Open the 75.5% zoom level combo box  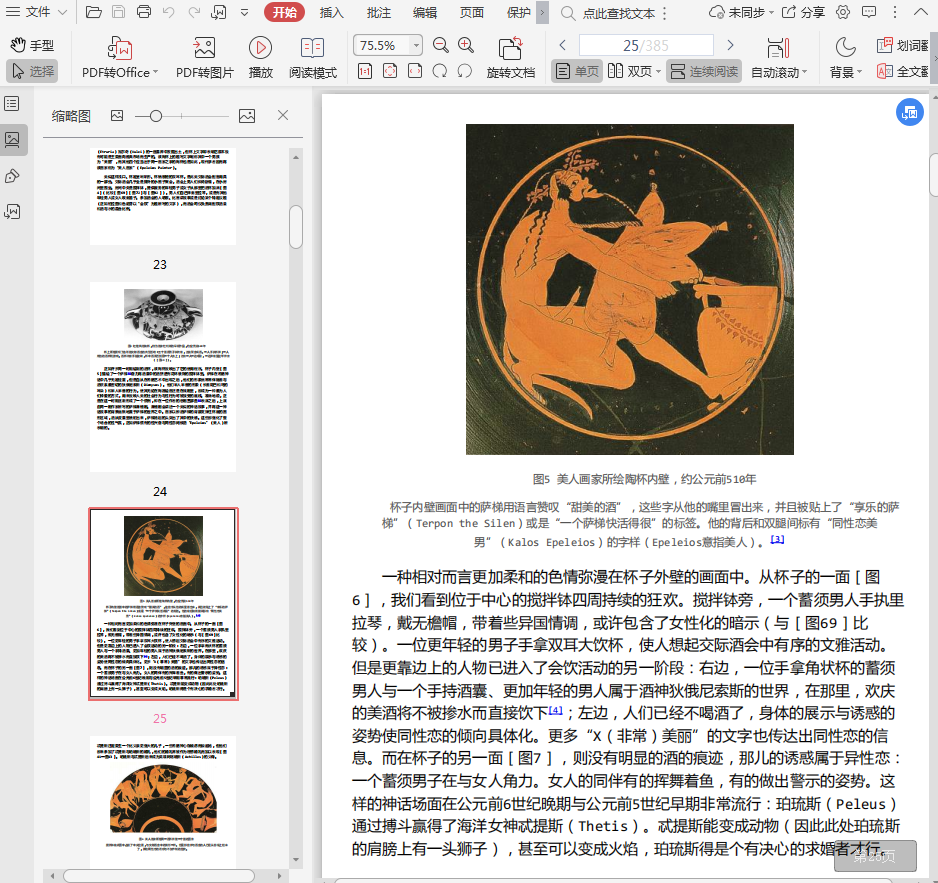(x=388, y=45)
